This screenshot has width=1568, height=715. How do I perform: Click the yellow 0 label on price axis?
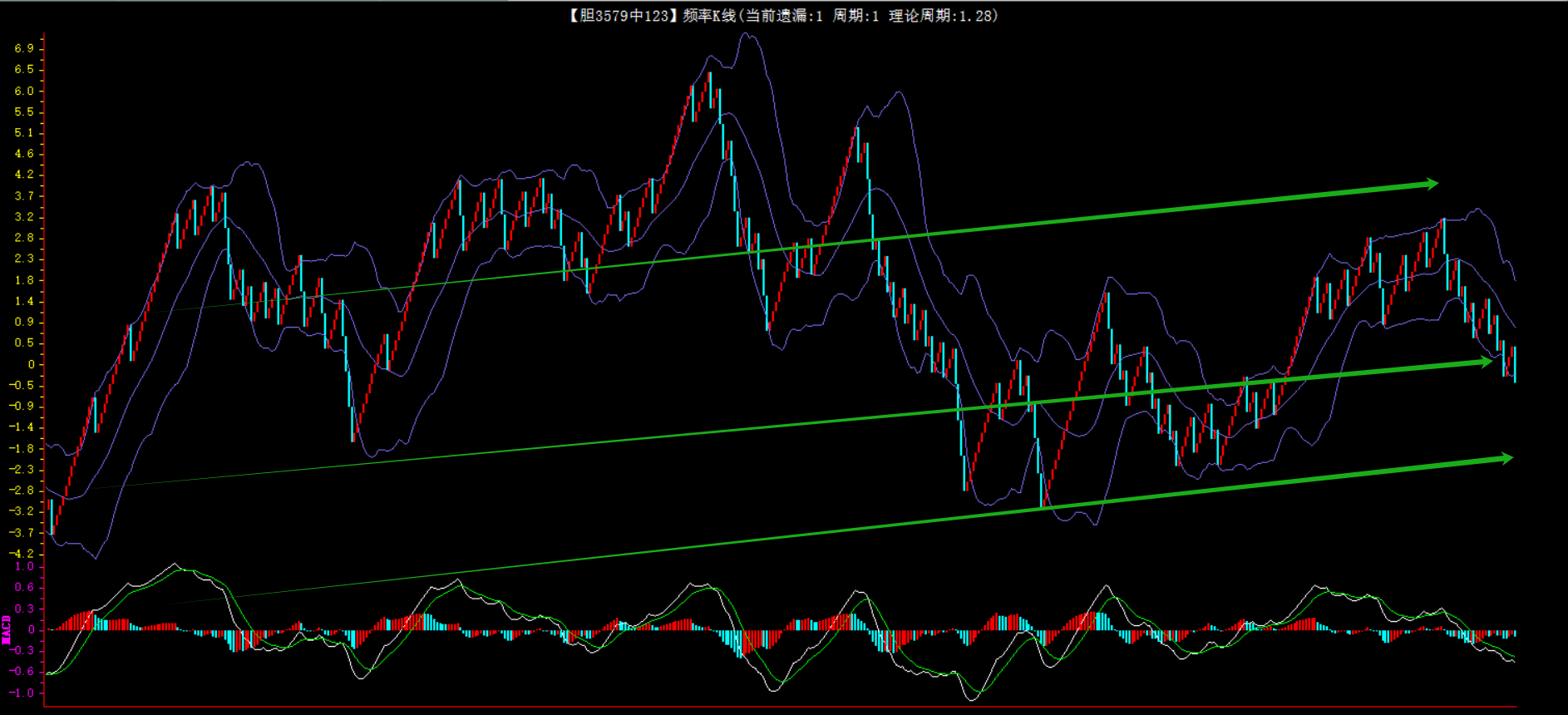[x=32, y=364]
